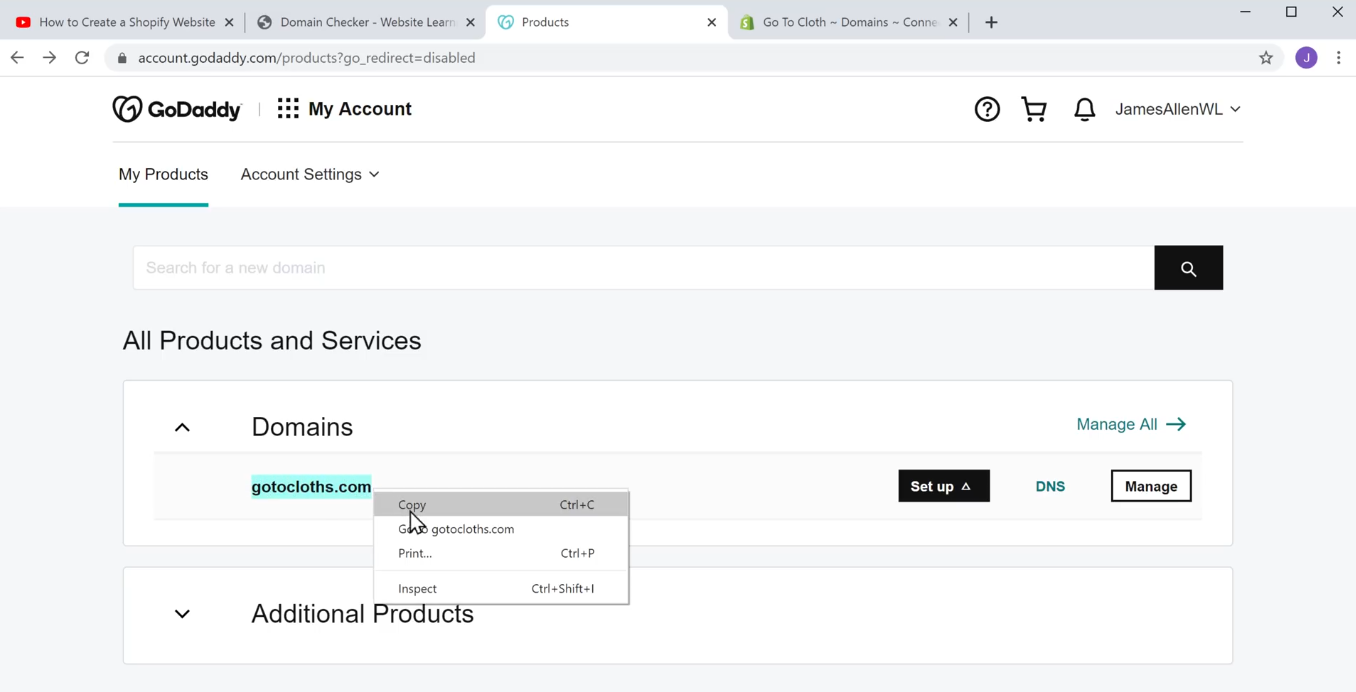Image resolution: width=1356 pixels, height=692 pixels.
Task: Open the Chrome profile avatar
Action: pyautogui.click(x=1306, y=58)
